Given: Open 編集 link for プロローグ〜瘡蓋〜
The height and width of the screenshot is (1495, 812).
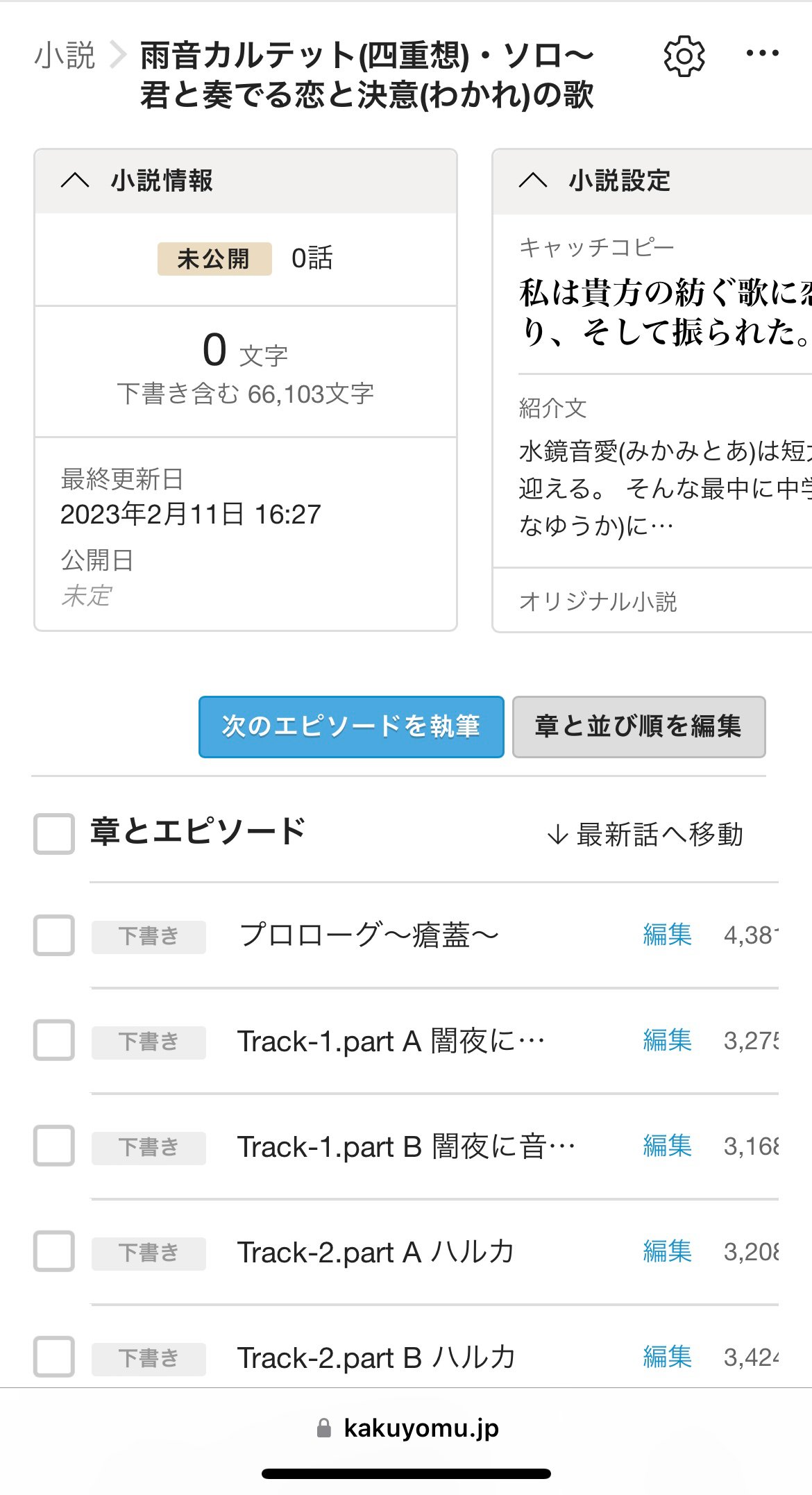Looking at the screenshot, I should click(x=667, y=935).
